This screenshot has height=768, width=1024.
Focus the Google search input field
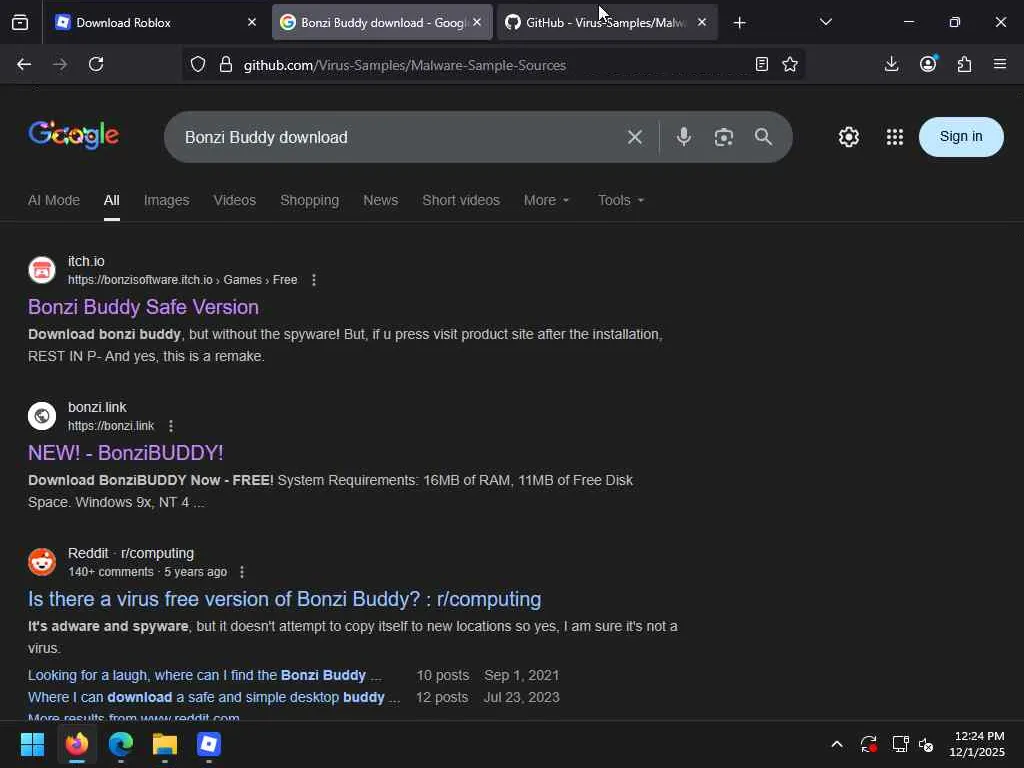(x=398, y=137)
